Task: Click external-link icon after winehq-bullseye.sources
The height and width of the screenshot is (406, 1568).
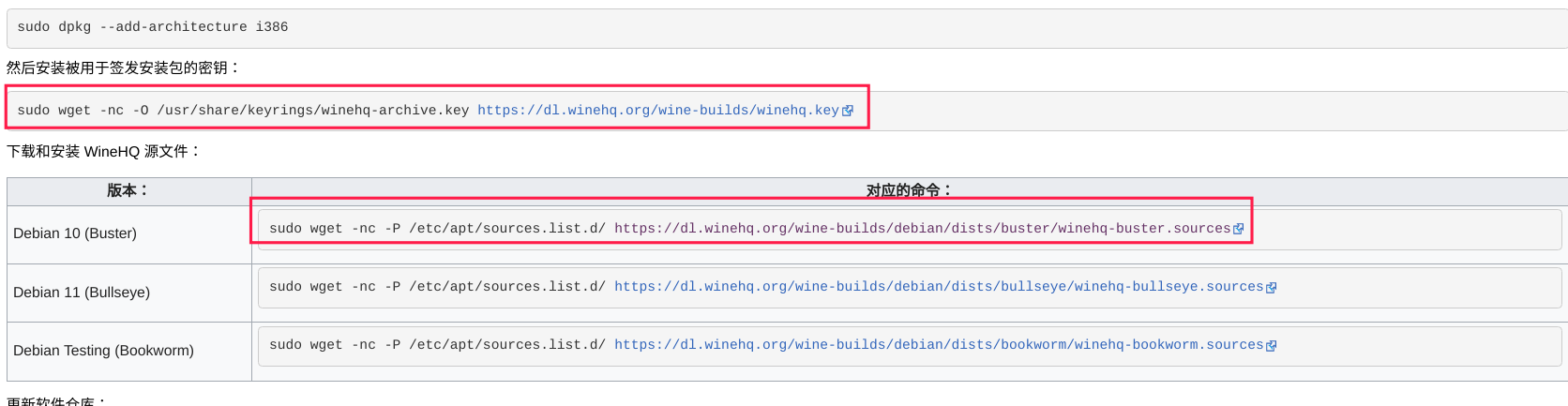Action: [1272, 288]
